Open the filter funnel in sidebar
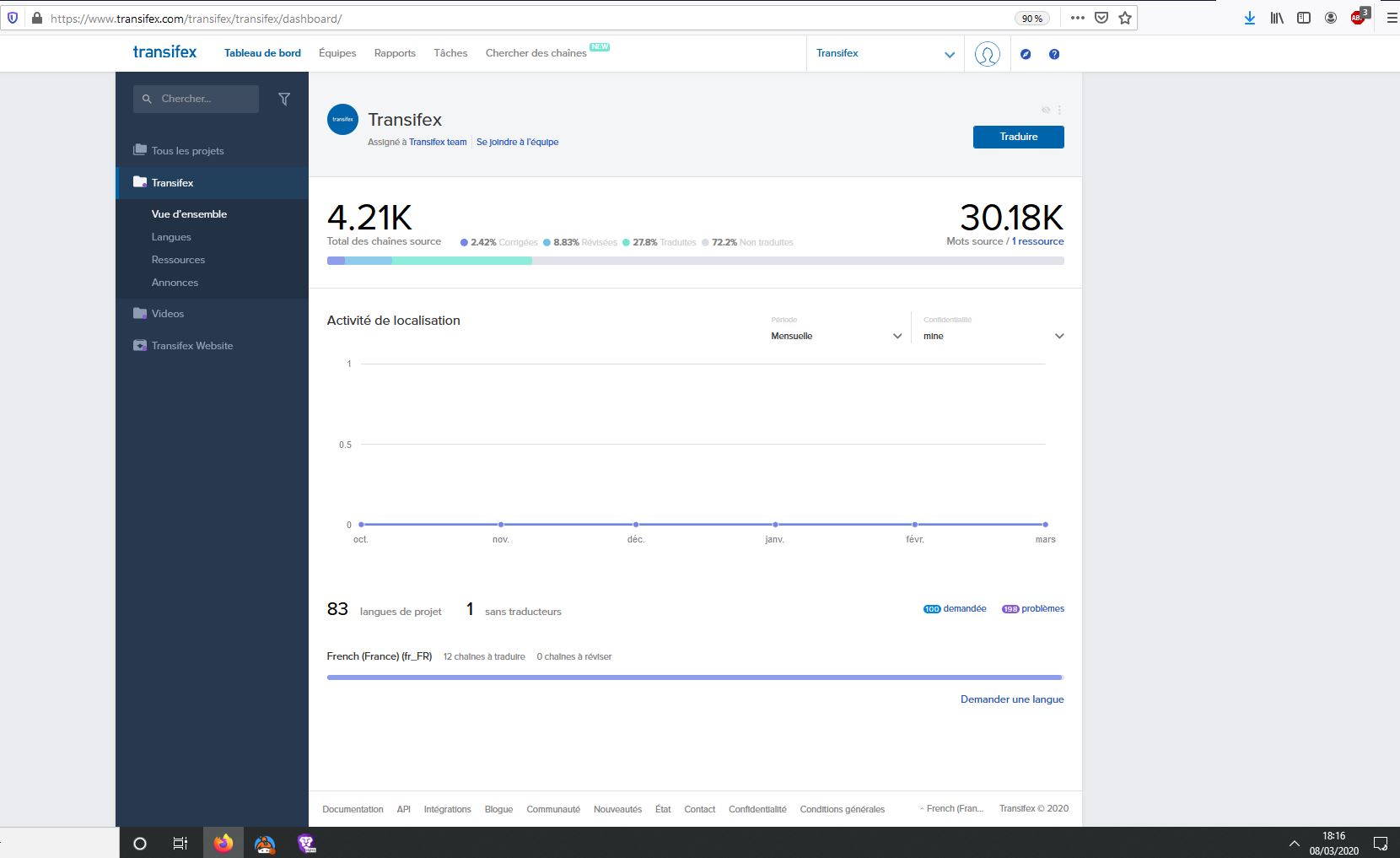The height and width of the screenshot is (858, 1400). tap(284, 100)
